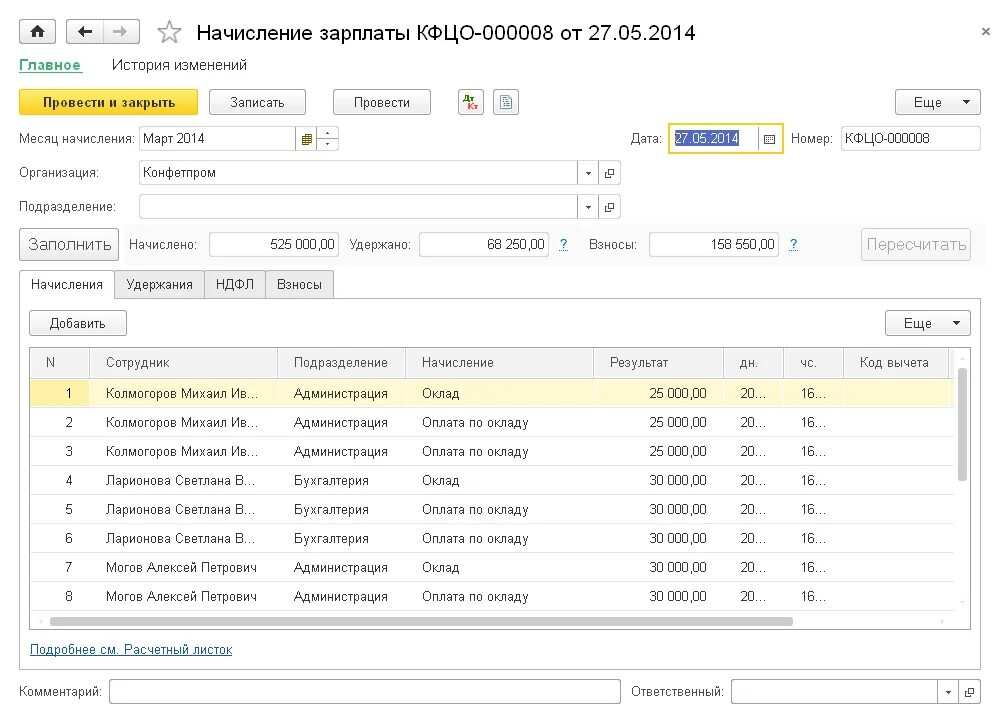Click into the Номер field

pos(910,139)
